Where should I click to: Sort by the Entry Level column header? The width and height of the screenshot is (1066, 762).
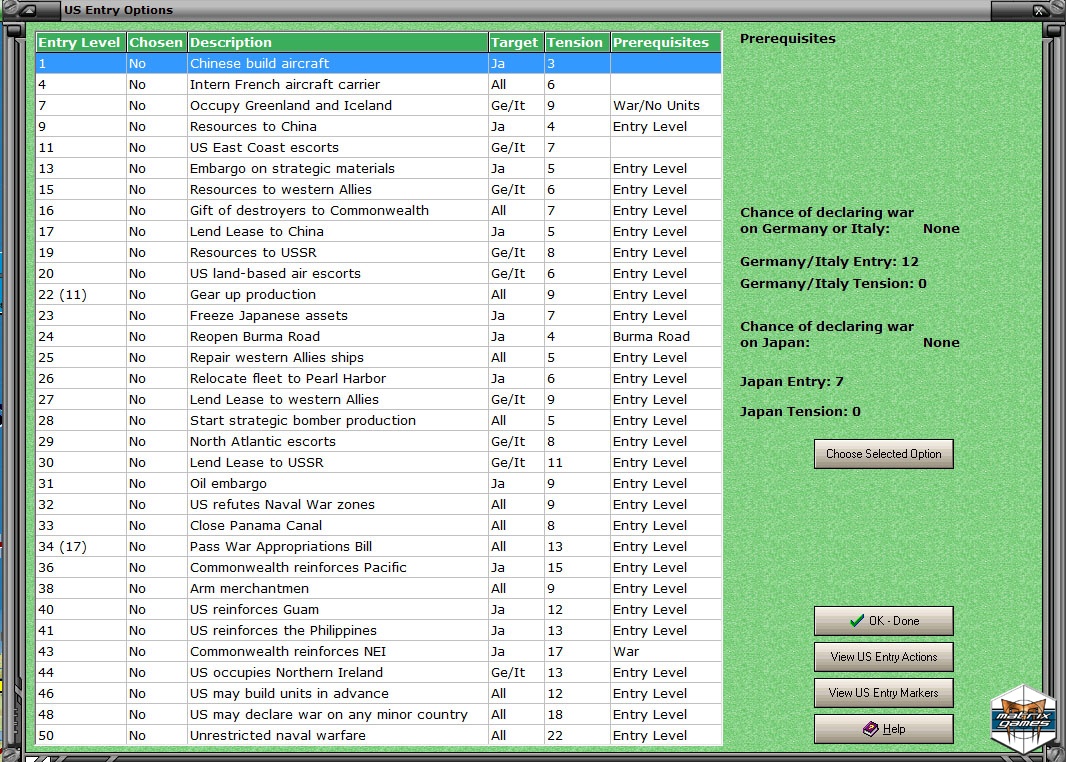pyautogui.click(x=80, y=42)
